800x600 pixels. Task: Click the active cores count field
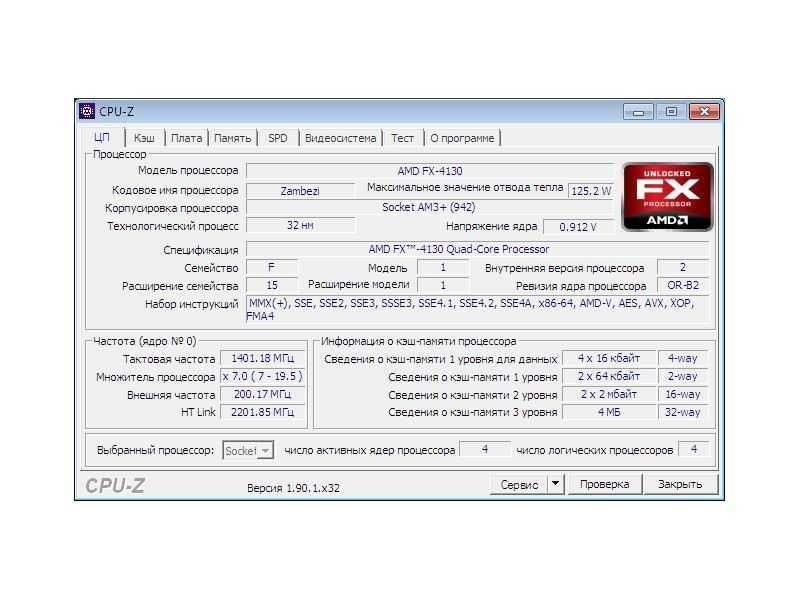[485, 449]
